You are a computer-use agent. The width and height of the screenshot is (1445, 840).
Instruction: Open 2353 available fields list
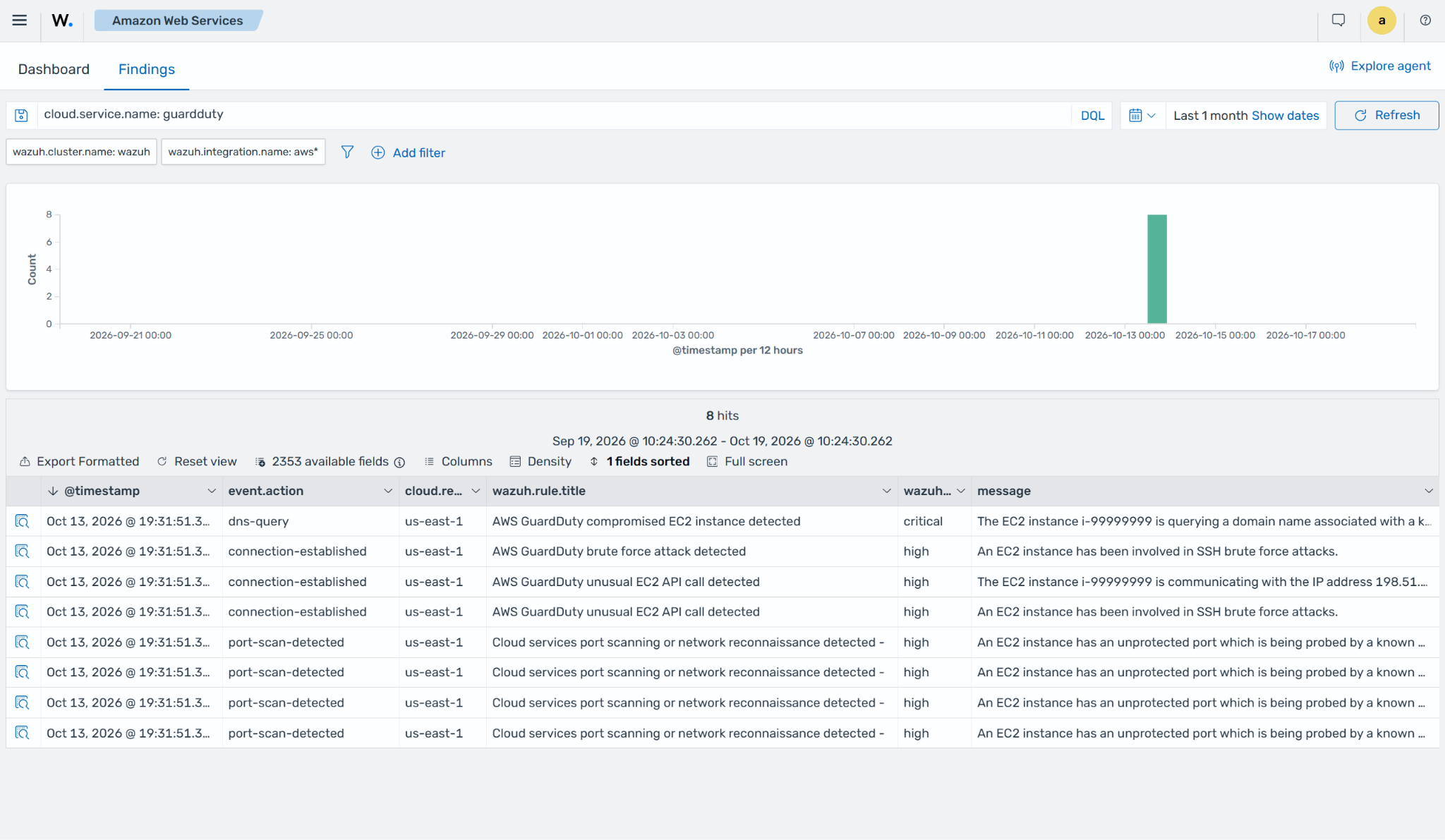[x=323, y=461]
